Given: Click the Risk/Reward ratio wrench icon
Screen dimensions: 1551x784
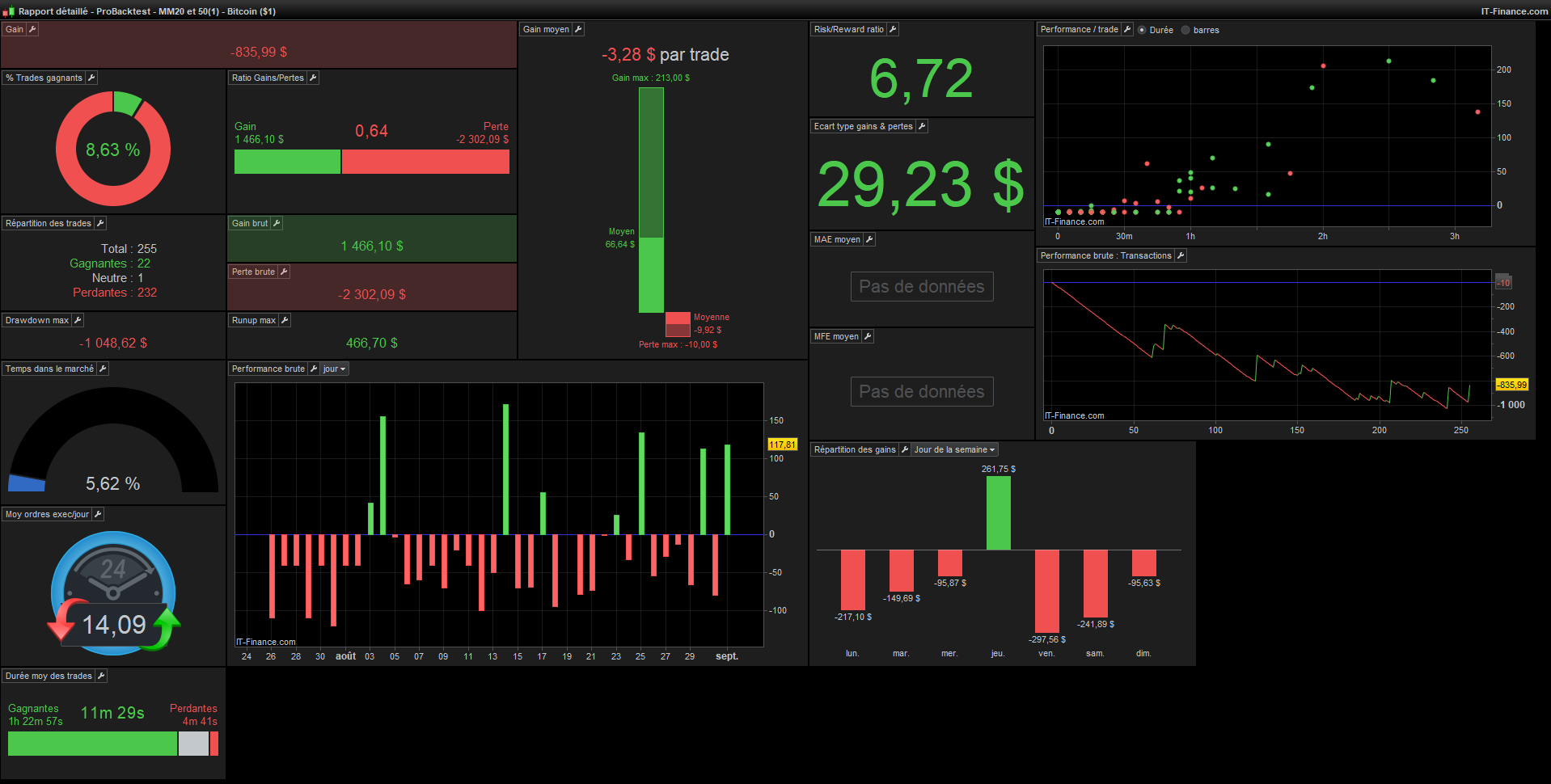Looking at the screenshot, I should click(x=893, y=29).
